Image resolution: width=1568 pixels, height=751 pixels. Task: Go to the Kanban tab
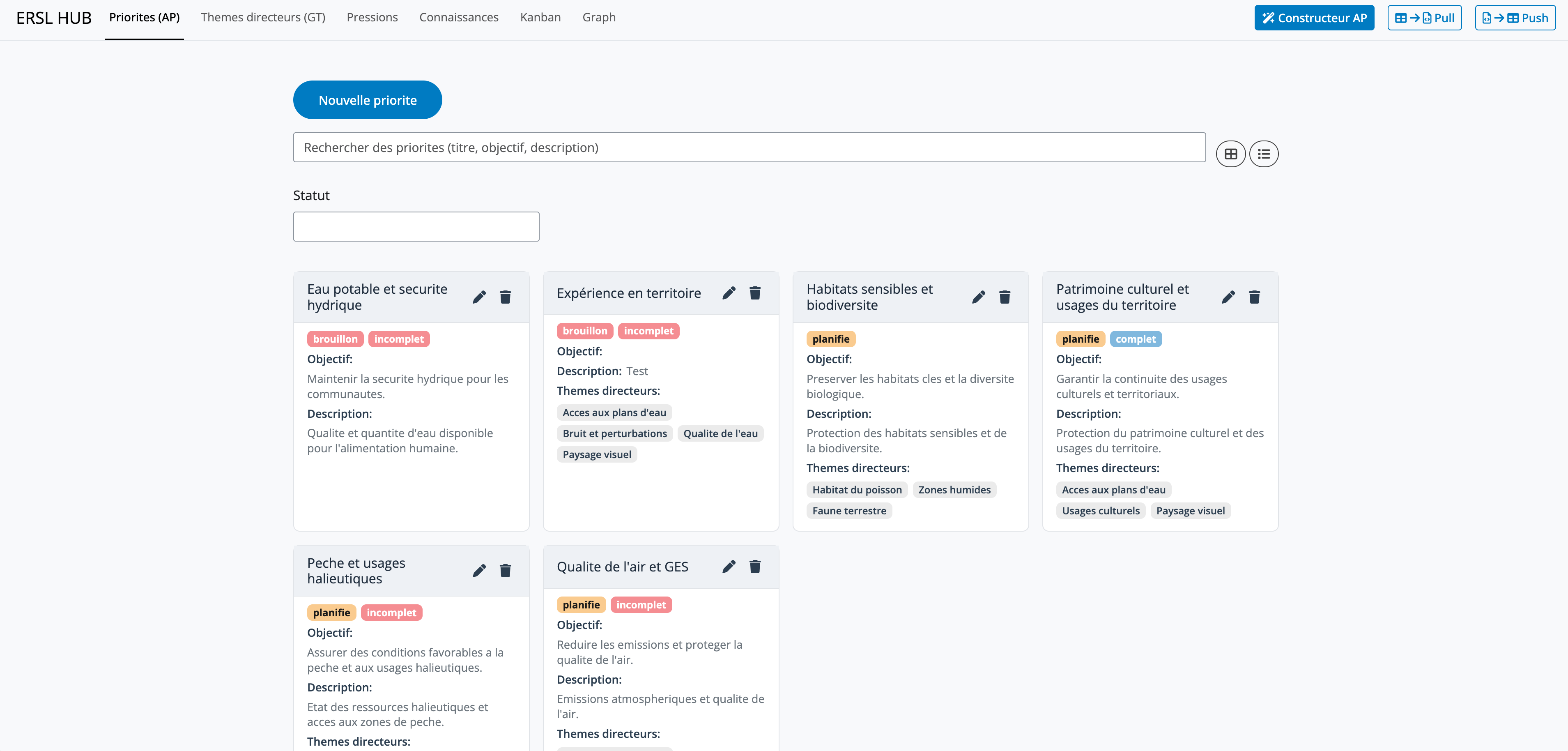[x=540, y=18]
